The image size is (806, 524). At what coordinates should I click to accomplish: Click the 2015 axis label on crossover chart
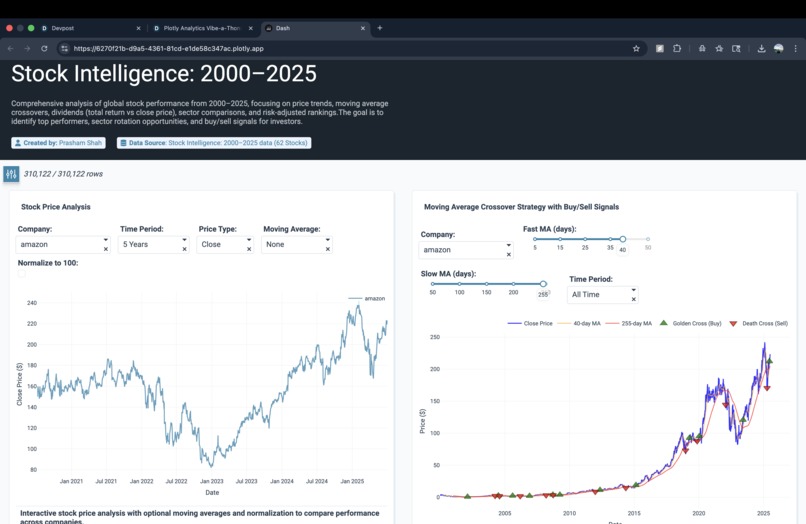(x=634, y=513)
